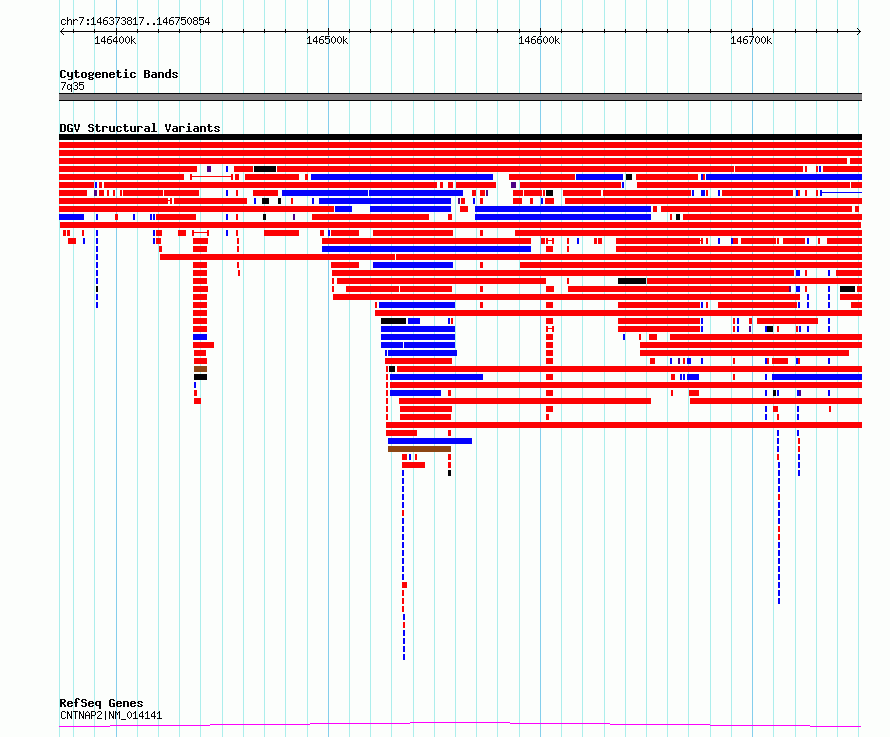Select the Cytogenetic Bands track title
890x737 pixels.
tap(119, 74)
